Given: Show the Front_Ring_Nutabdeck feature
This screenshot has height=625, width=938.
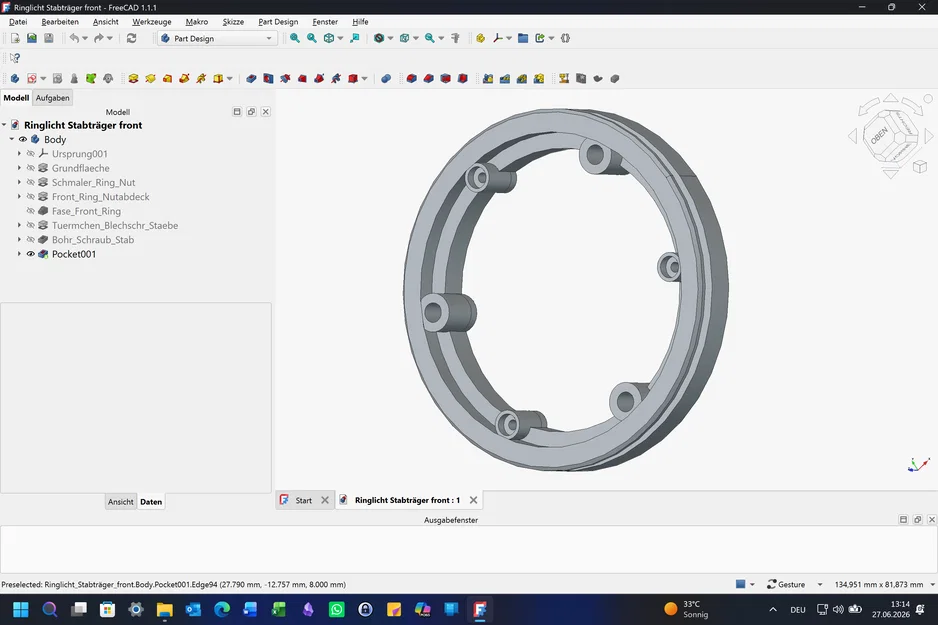Looking at the screenshot, I should 31,197.
